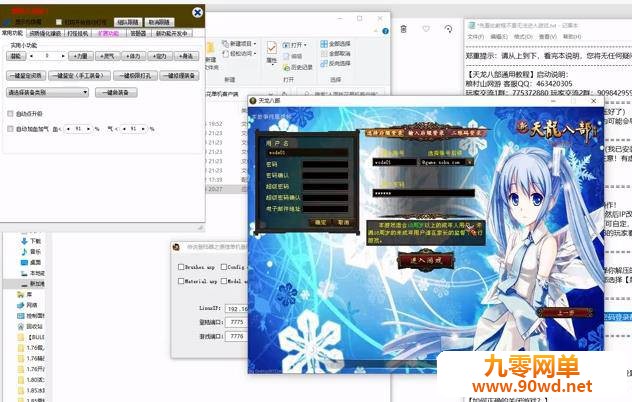Open the 格式(O) menu in Notepad
Viewport: 632px width, 402px height.
(523, 37)
